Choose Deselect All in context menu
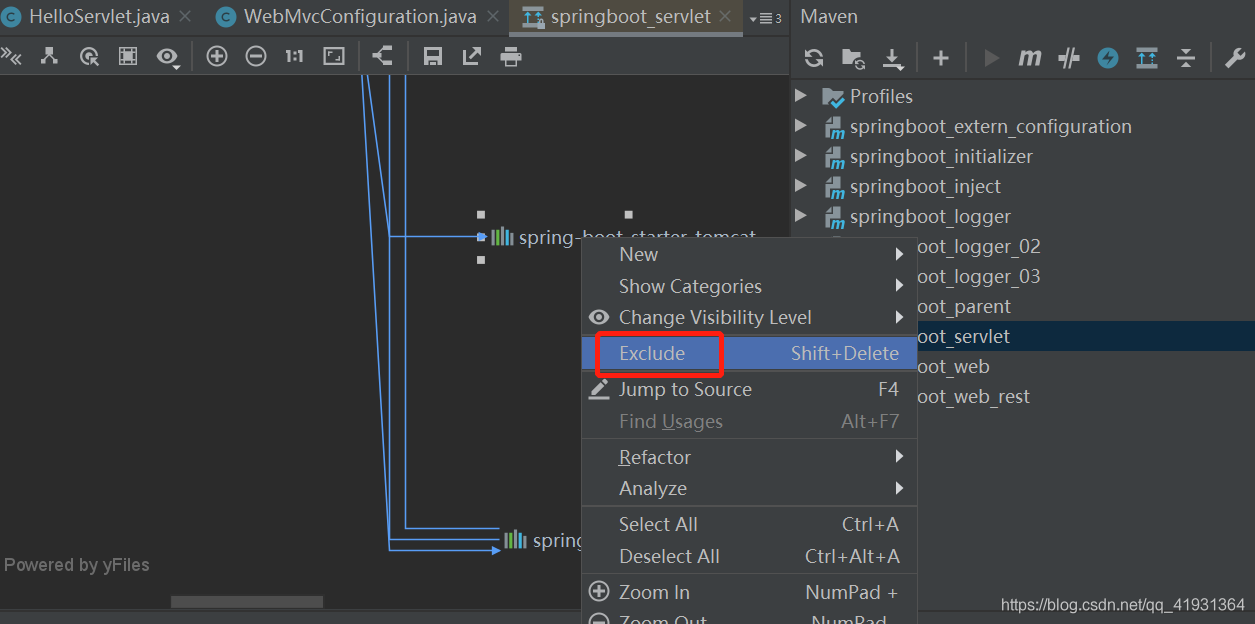This screenshot has width=1255, height=624. [x=749, y=556]
